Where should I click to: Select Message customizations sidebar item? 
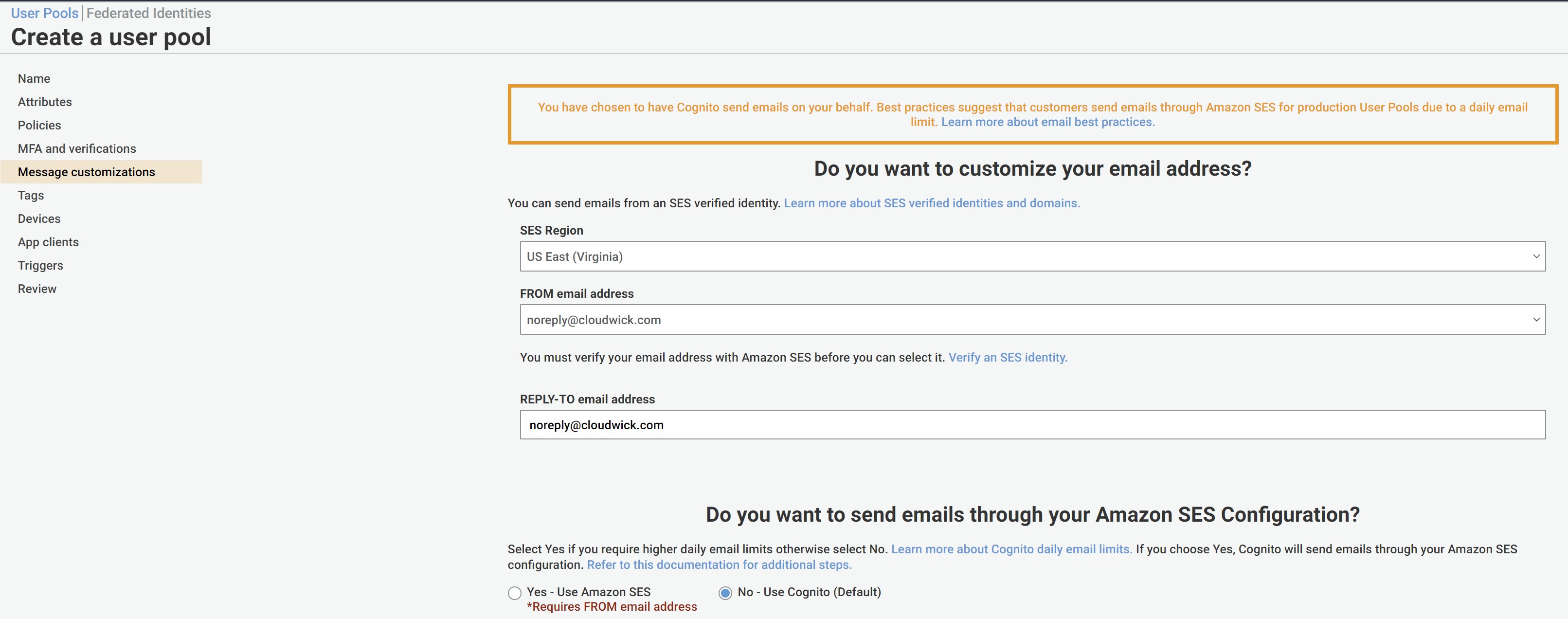(87, 172)
